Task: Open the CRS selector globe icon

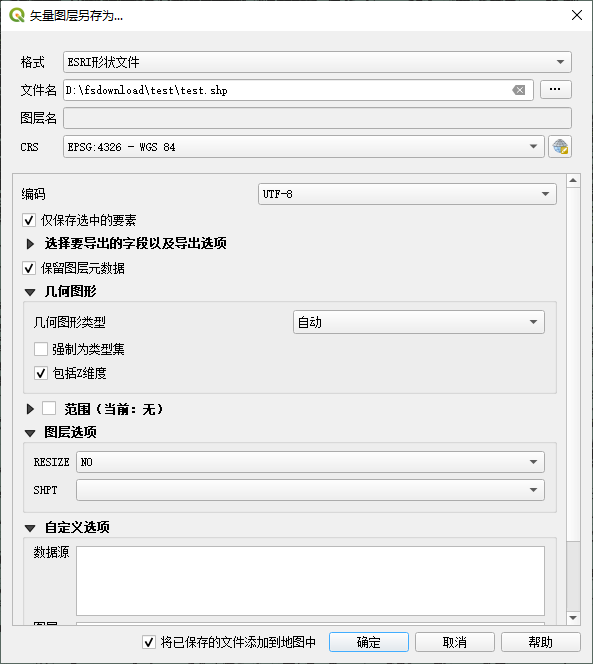Action: pyautogui.click(x=560, y=147)
